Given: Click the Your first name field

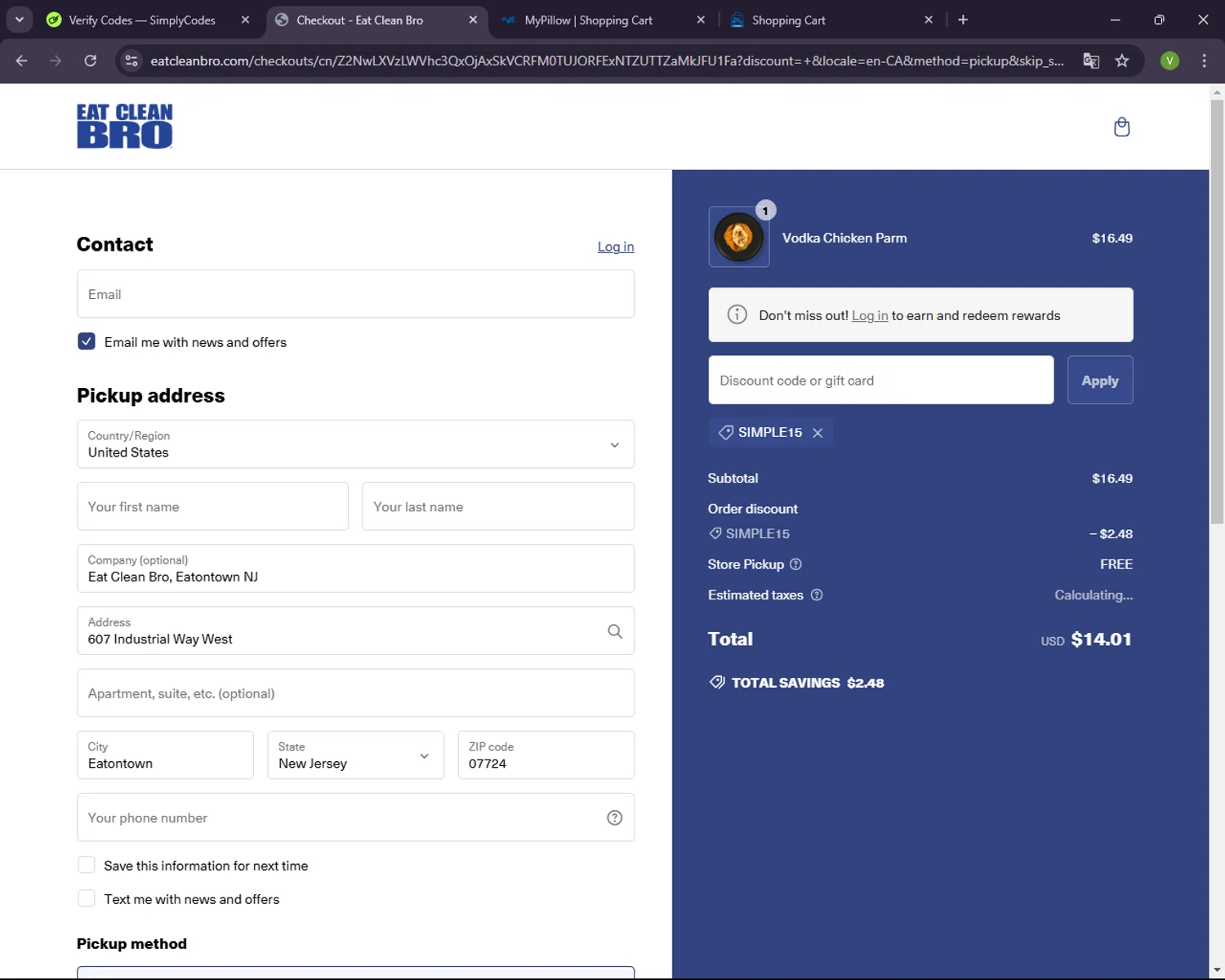Looking at the screenshot, I should [x=212, y=506].
